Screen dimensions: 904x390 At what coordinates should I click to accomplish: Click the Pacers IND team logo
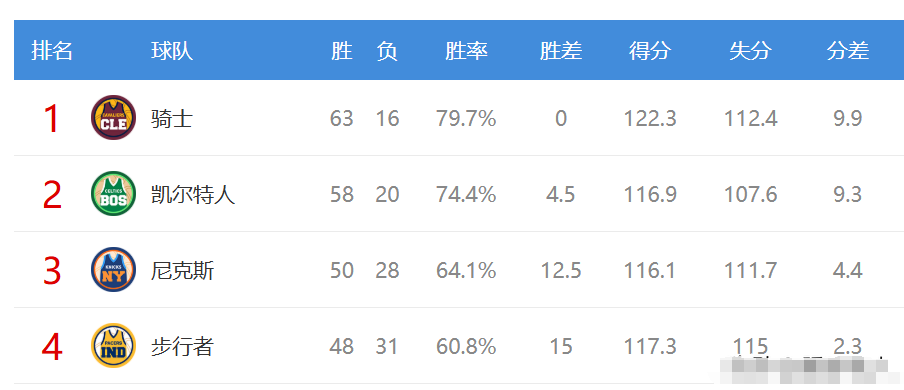[x=114, y=346]
